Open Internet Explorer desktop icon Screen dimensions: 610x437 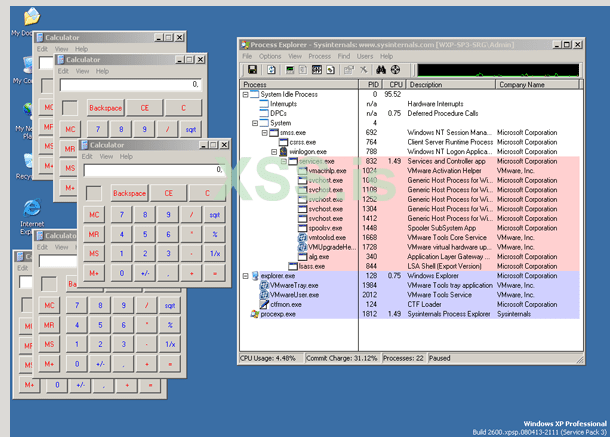pyautogui.click(x=31, y=208)
